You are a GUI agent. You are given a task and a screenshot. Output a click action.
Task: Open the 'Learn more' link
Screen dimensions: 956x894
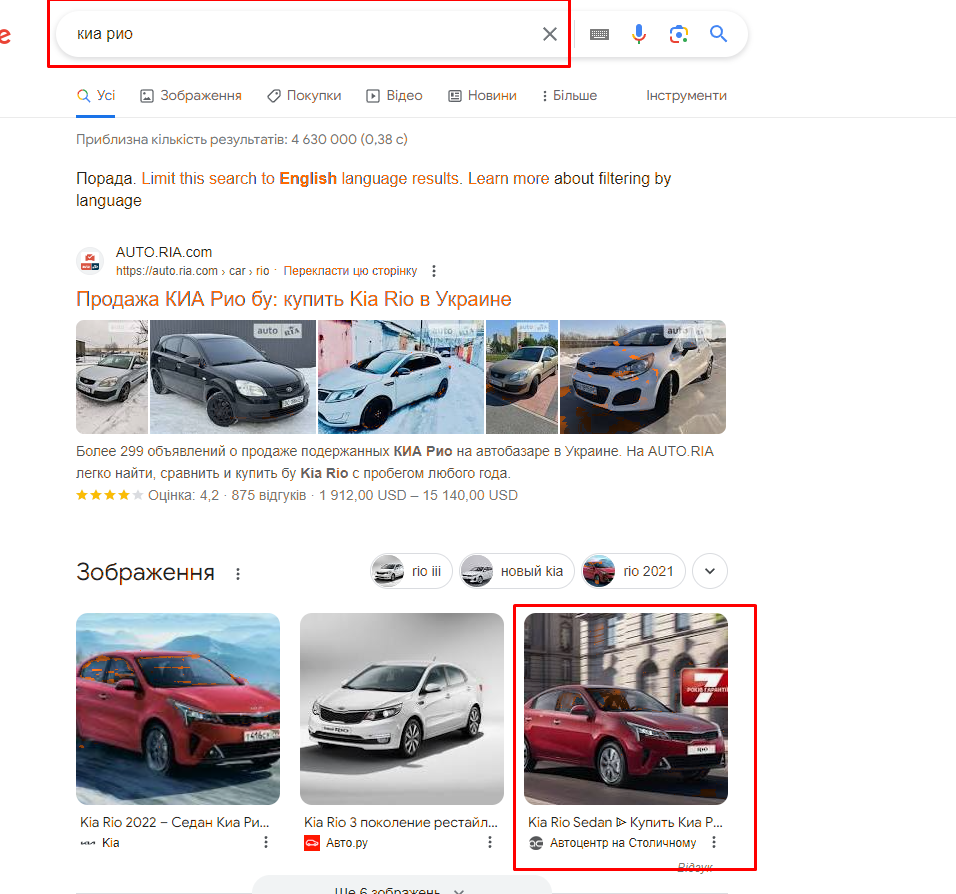coord(508,179)
